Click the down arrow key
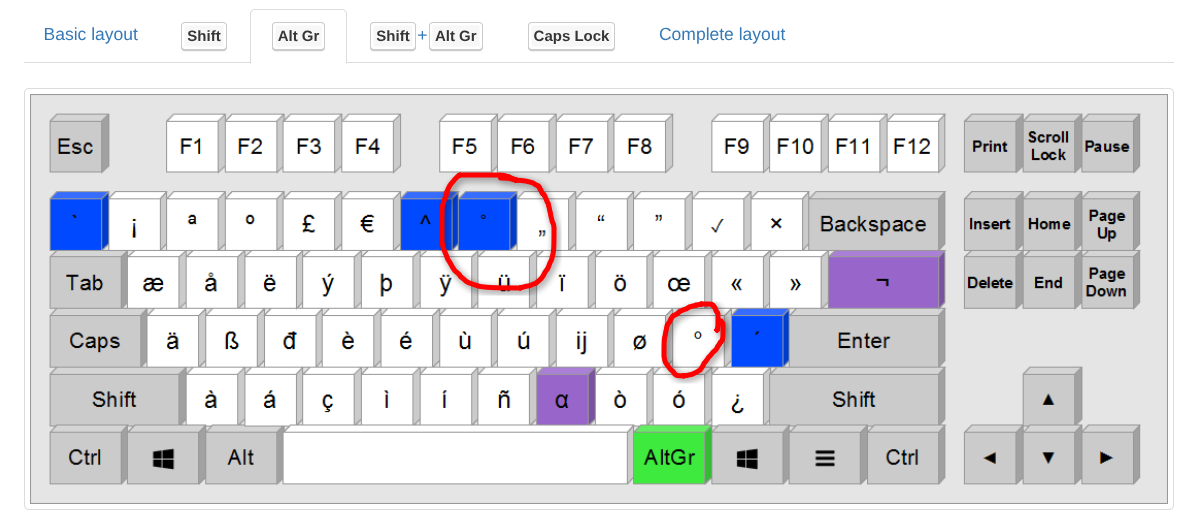 [1048, 458]
